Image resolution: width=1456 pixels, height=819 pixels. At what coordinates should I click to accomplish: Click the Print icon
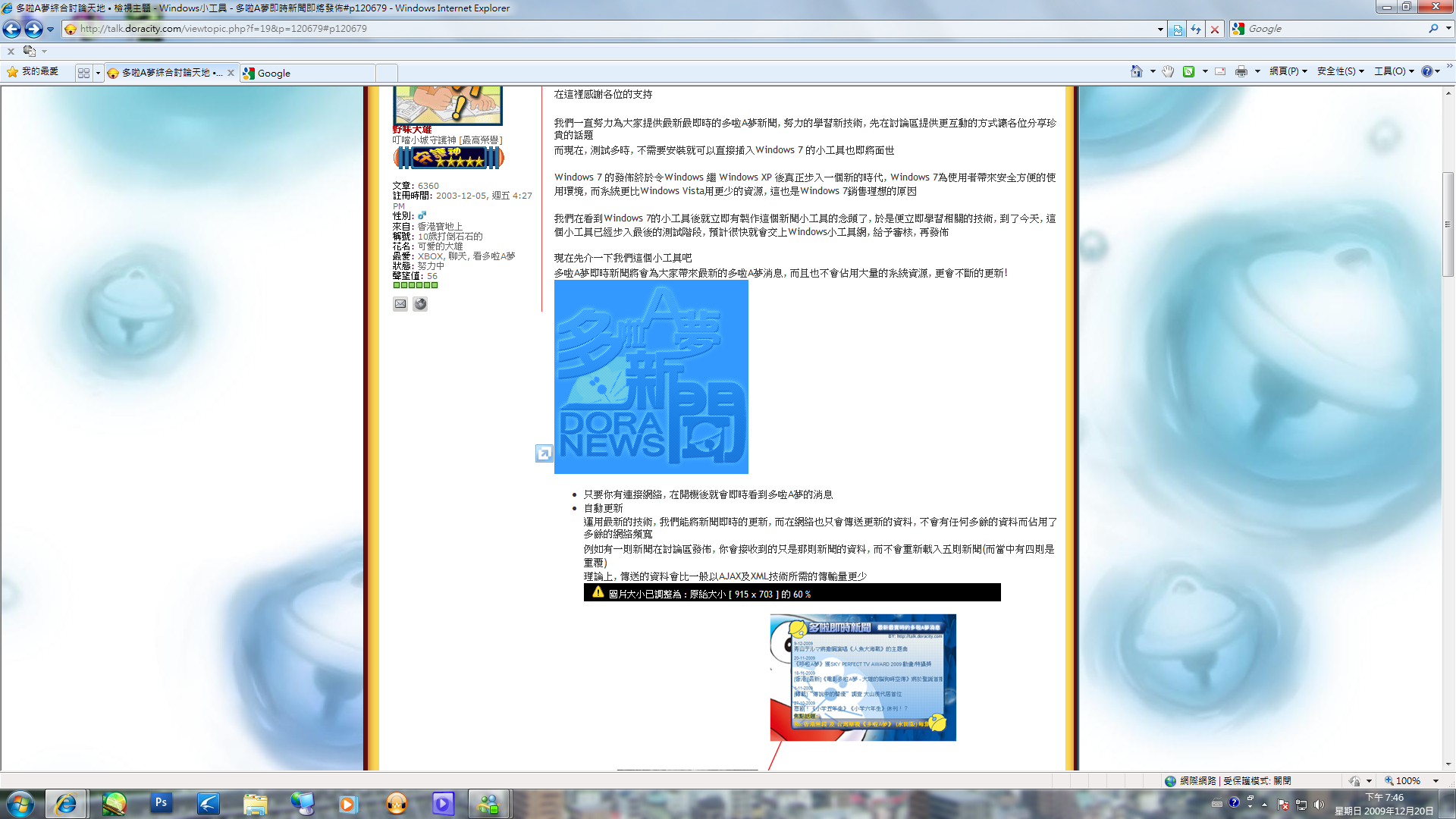pos(1241,71)
